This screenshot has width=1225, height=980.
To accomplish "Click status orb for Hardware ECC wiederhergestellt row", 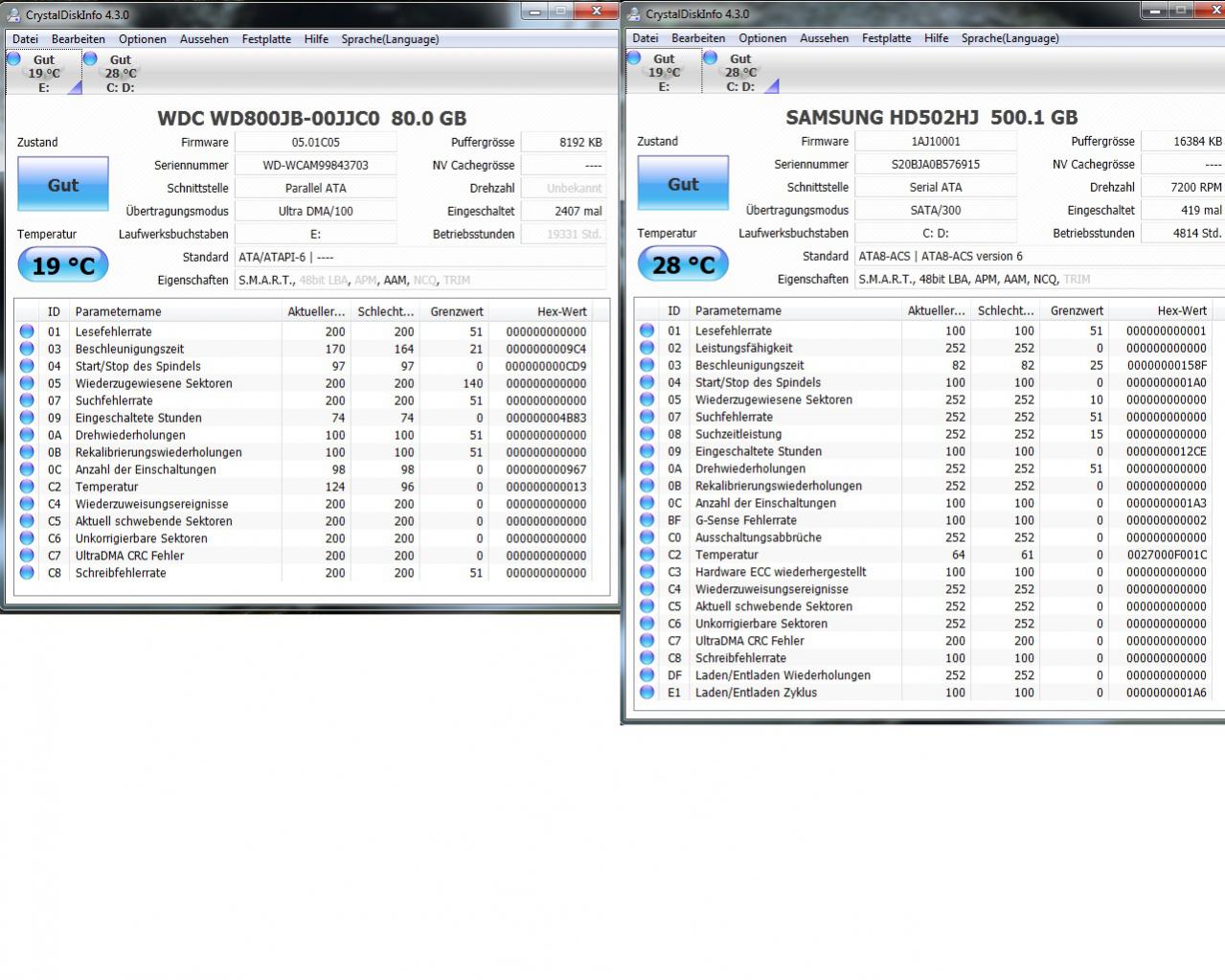I will tap(647, 572).
